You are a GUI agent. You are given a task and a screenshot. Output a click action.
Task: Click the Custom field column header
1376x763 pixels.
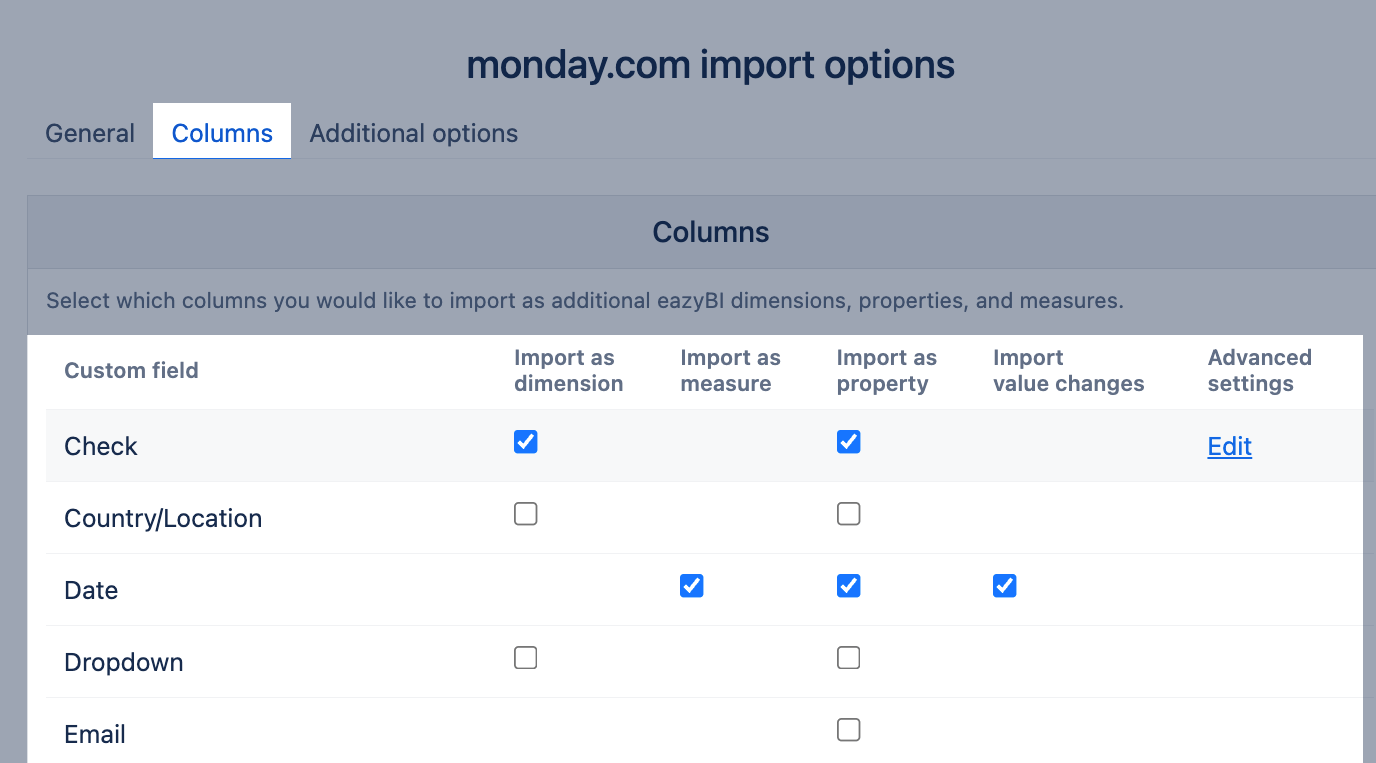pyautogui.click(x=131, y=371)
